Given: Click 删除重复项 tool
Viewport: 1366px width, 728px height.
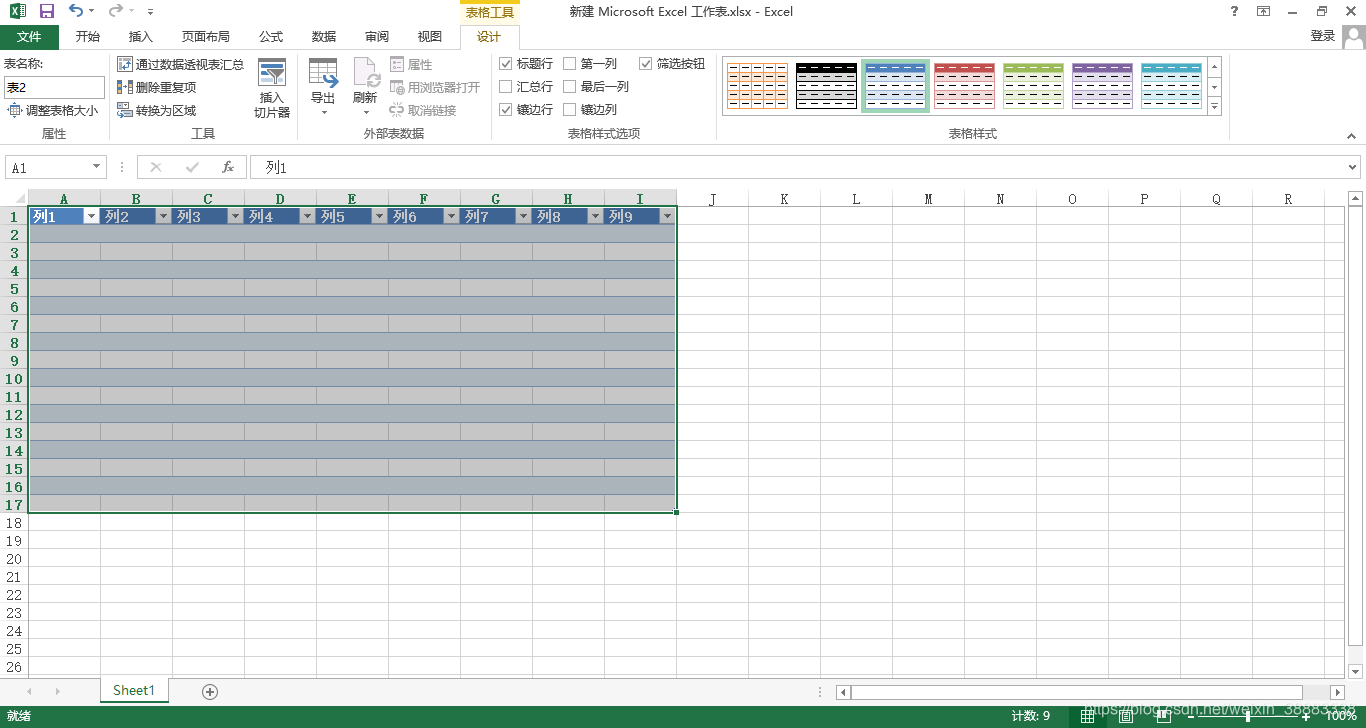Looking at the screenshot, I should 157,87.
